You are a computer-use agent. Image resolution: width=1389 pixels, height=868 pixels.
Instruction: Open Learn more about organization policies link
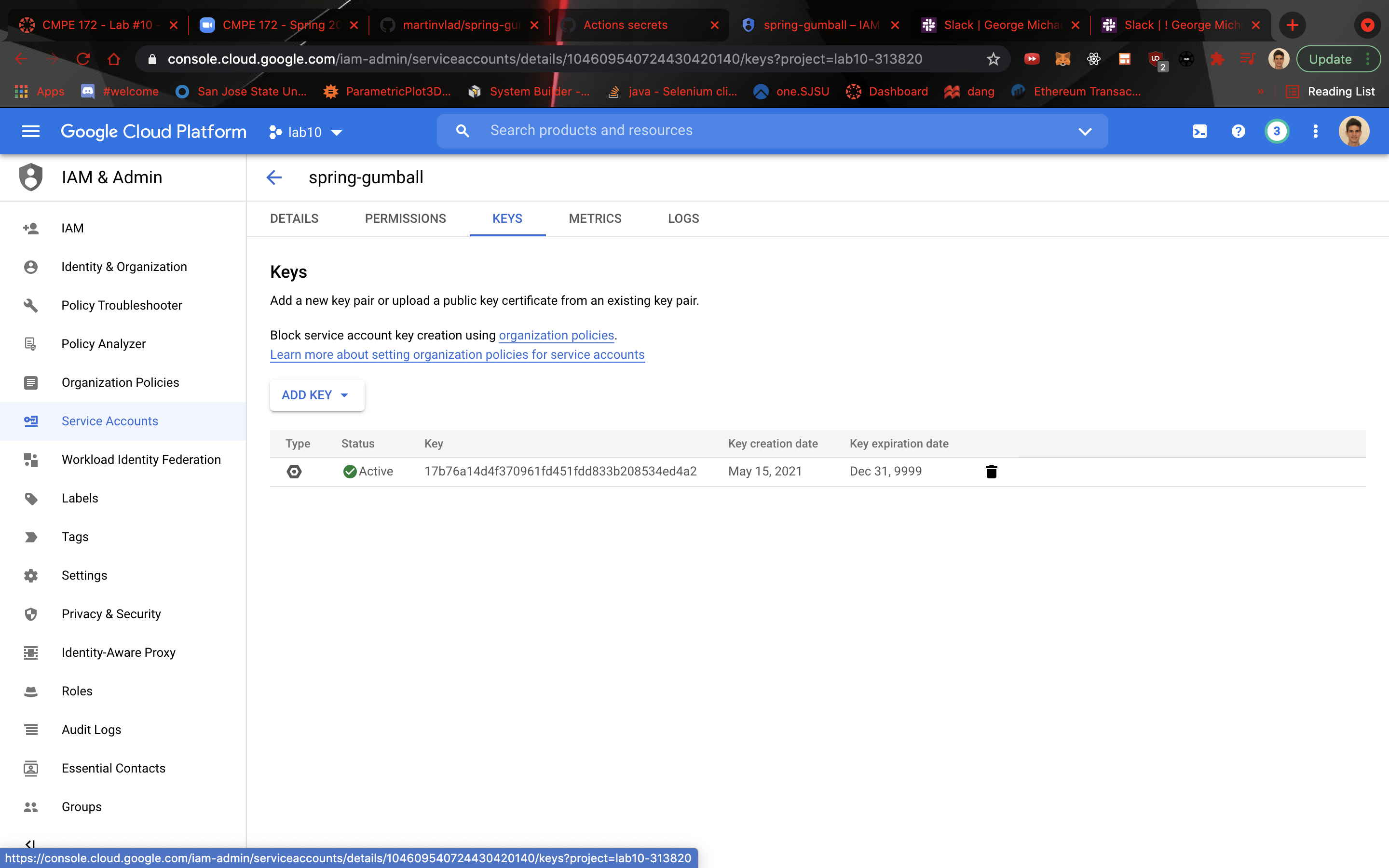457,355
